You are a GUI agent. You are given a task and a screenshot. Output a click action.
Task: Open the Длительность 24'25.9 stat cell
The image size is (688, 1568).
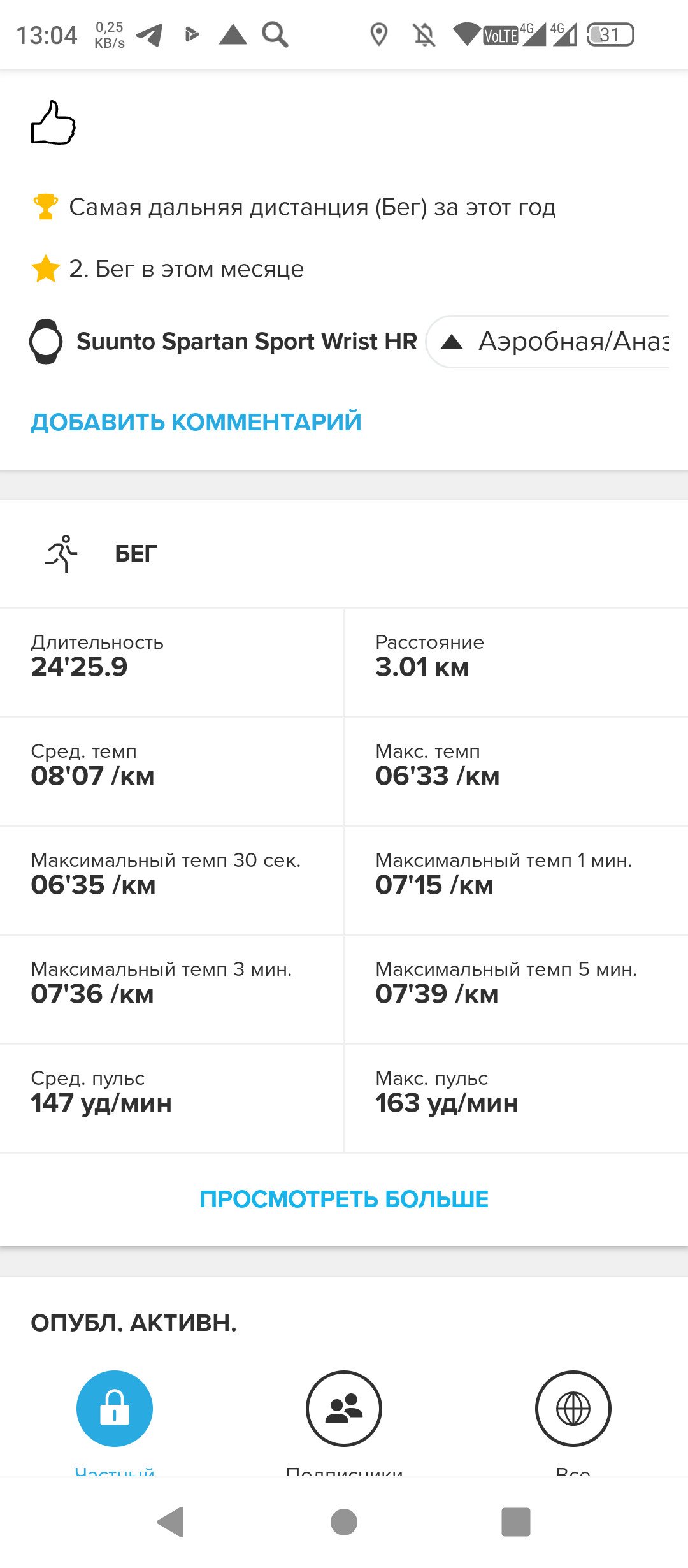(x=171, y=663)
